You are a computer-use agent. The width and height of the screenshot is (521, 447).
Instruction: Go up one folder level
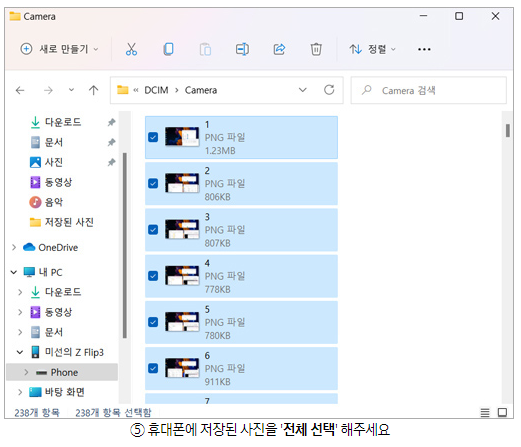click(94, 90)
